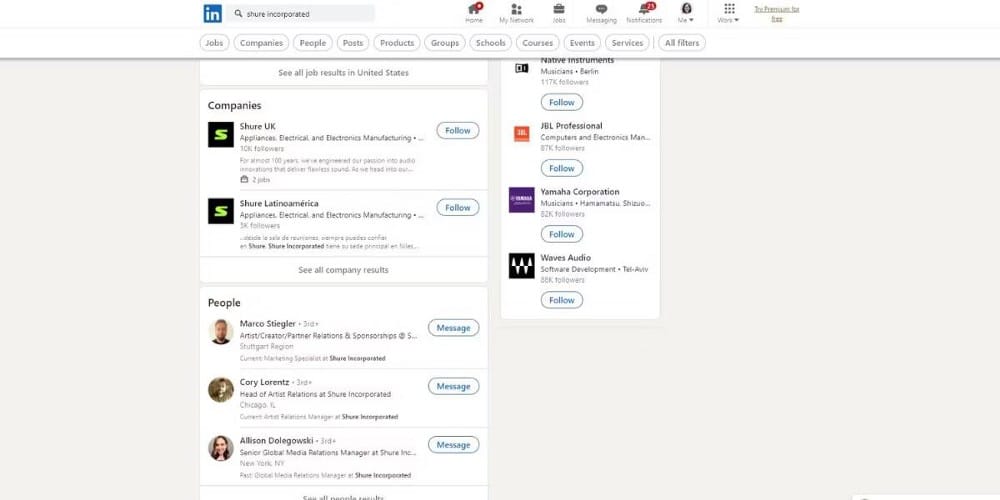Open the Shure UK logo
Viewport: 1000px width, 500px height.
pyautogui.click(x=221, y=135)
